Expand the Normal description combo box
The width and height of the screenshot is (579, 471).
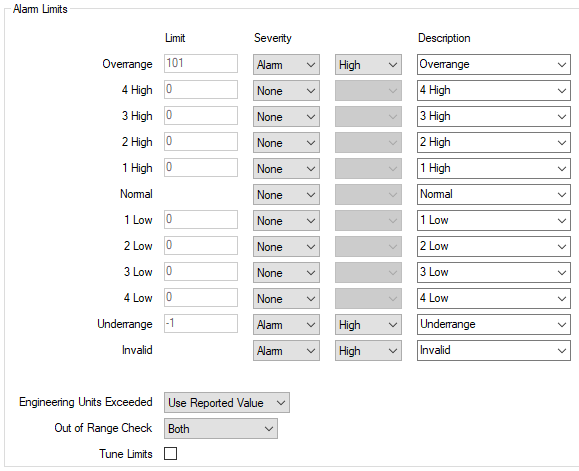click(x=494, y=195)
